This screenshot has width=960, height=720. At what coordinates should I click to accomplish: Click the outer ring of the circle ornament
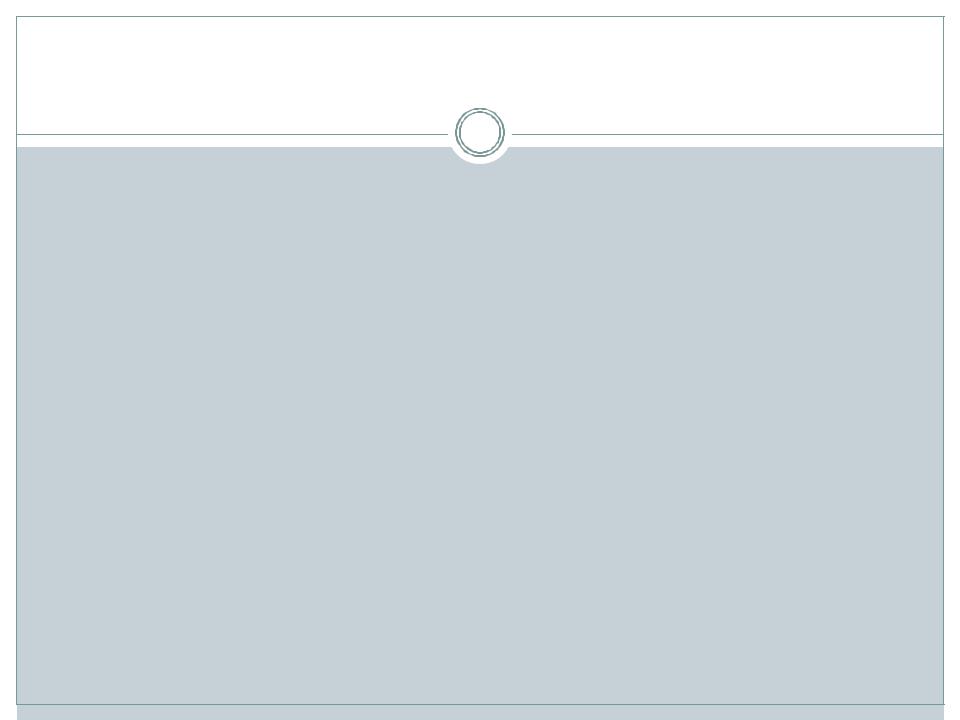(x=480, y=109)
